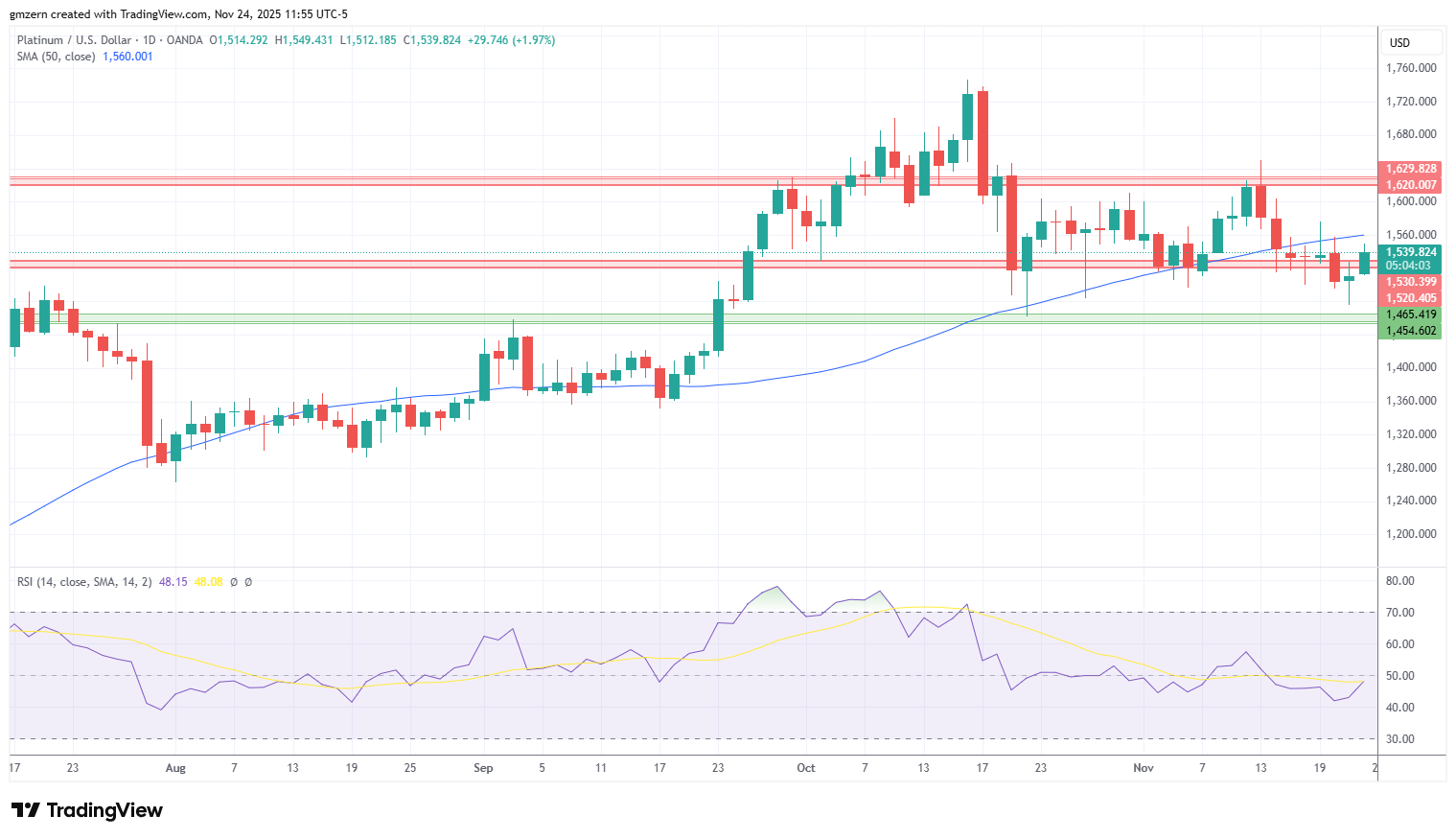Viewport: 1456px width, 839px height.
Task: Click the Platinum / U.S. Dollar symbol title
Action: pyautogui.click(x=74, y=40)
